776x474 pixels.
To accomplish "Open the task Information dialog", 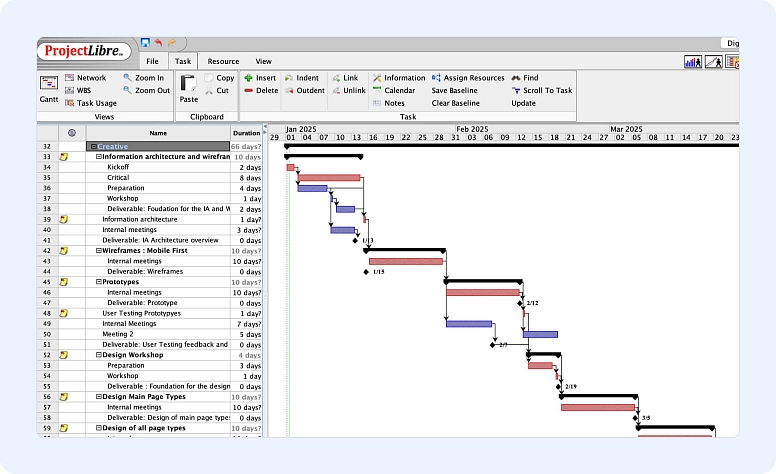I will [x=398, y=78].
